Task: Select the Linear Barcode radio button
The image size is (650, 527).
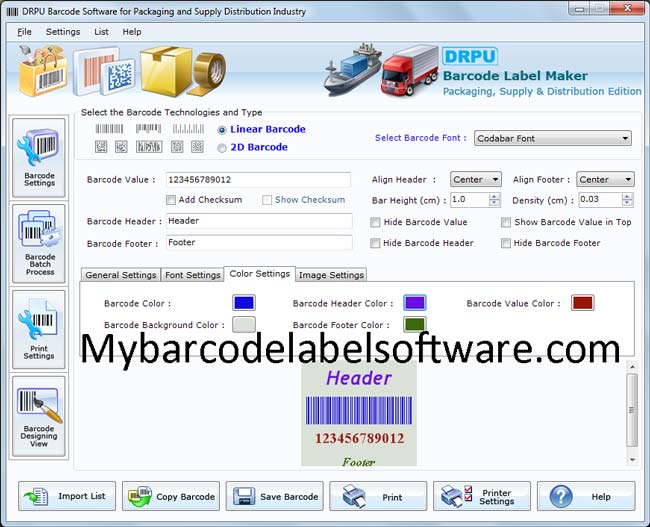Action: click(x=222, y=130)
